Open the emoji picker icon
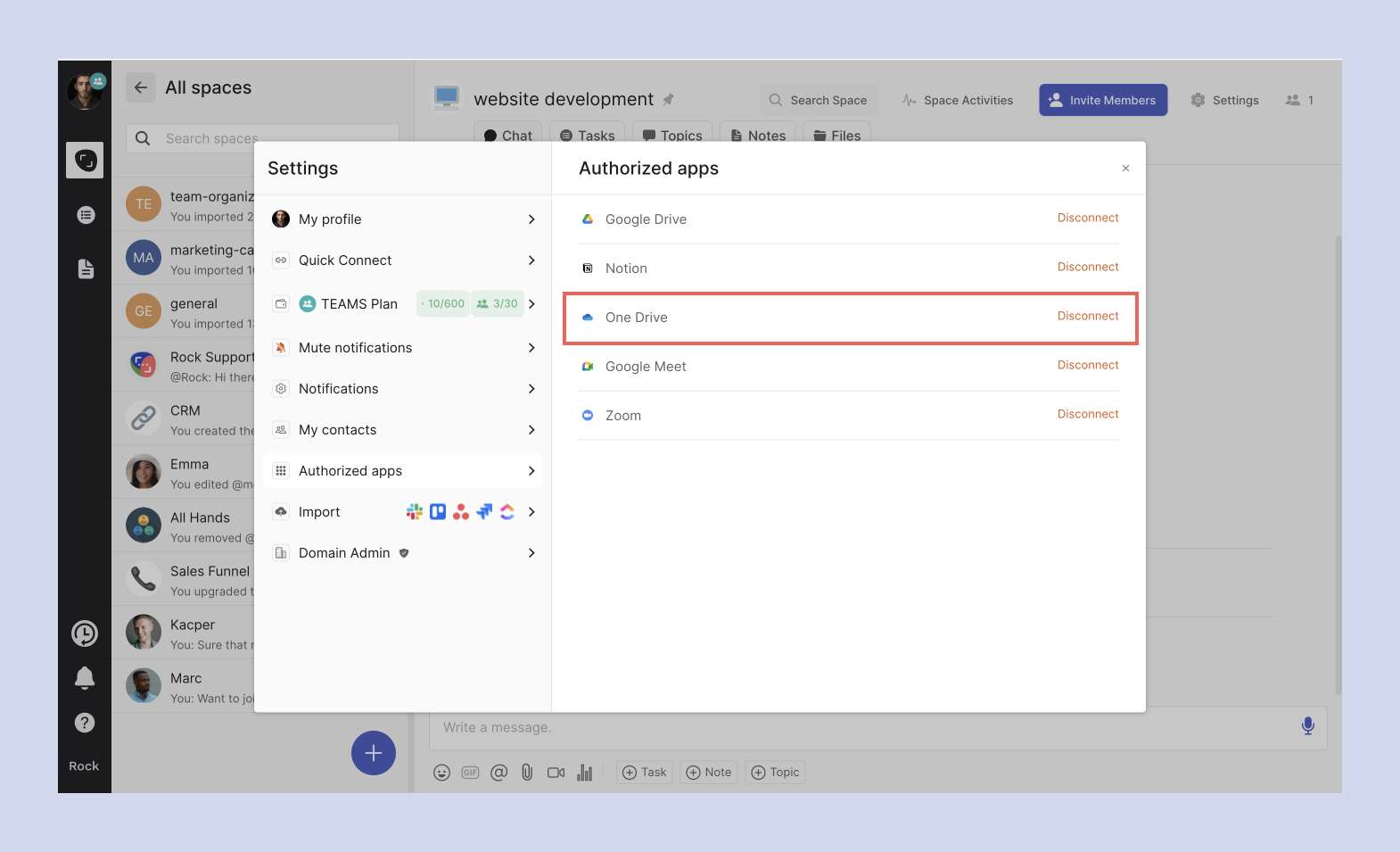 click(x=441, y=773)
